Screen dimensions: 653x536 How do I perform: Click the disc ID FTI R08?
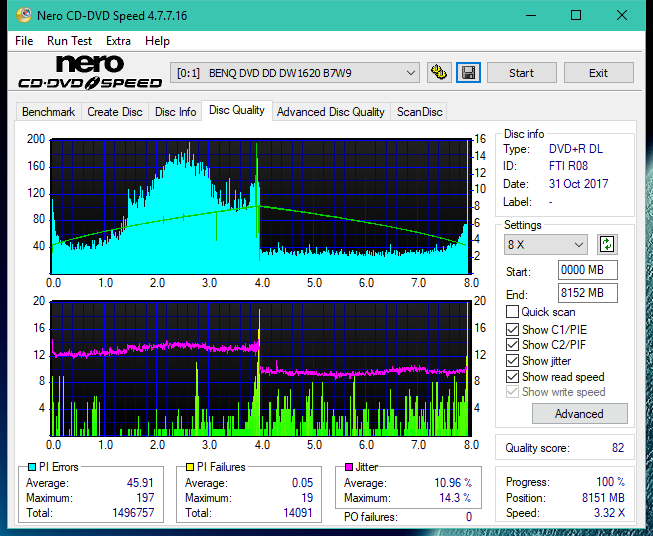(568, 166)
